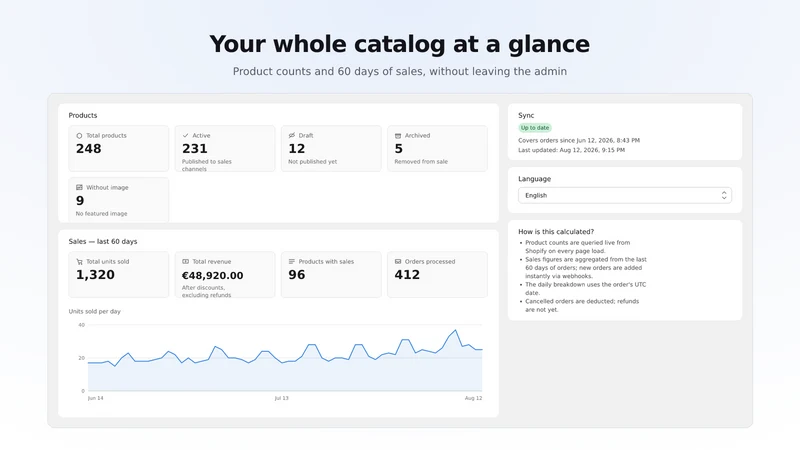
Task: Select the Draft products value 12
Action: point(296,149)
